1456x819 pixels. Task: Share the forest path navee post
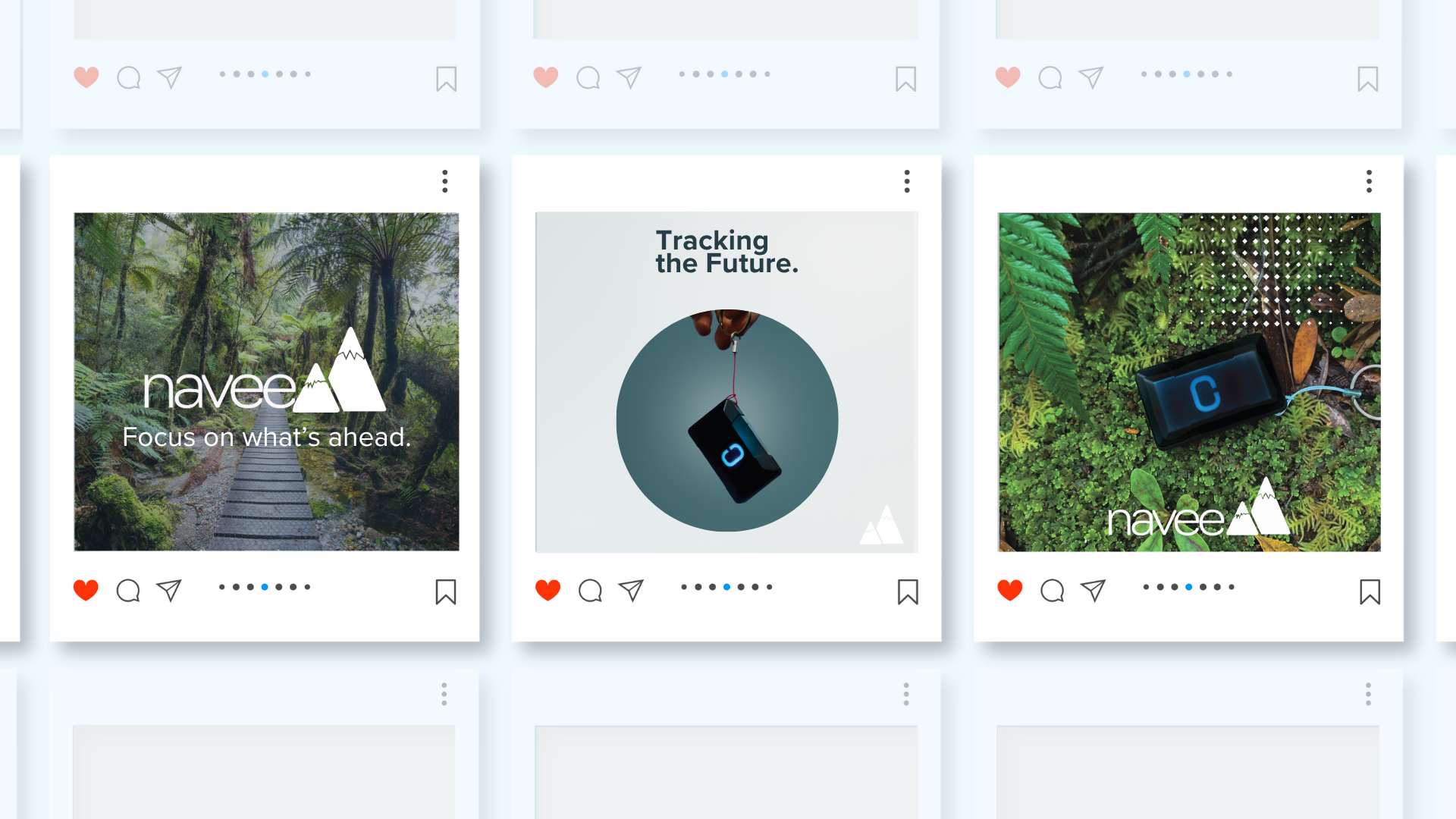(169, 590)
